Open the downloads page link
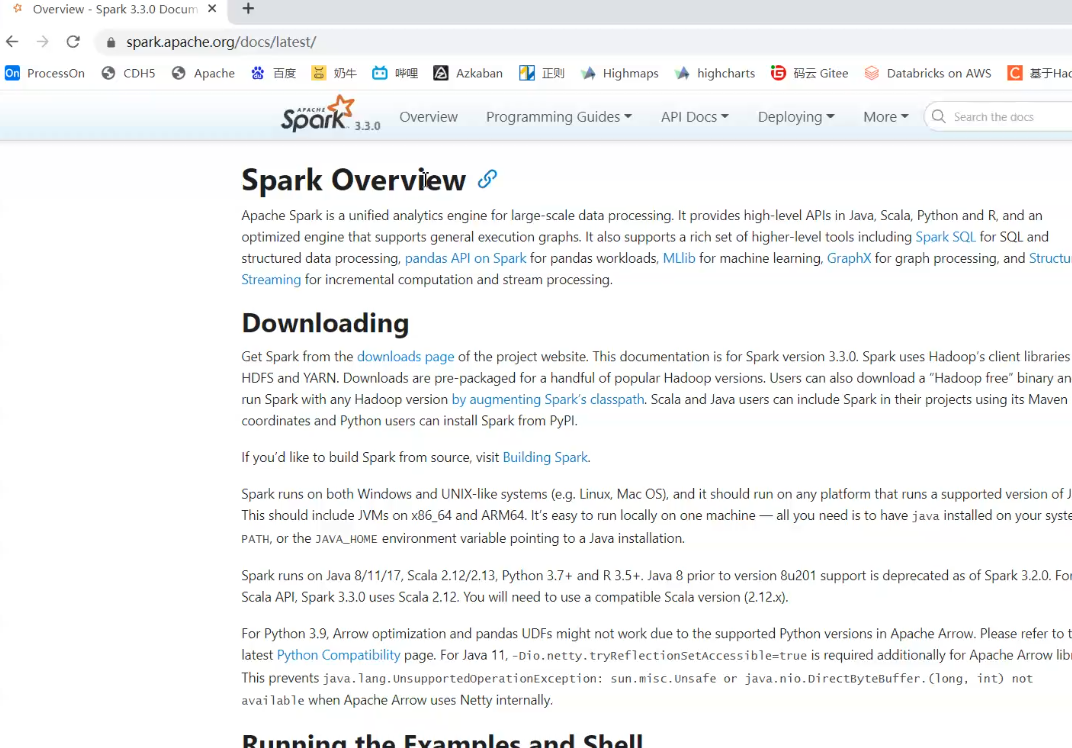1072x748 pixels. coord(405,356)
